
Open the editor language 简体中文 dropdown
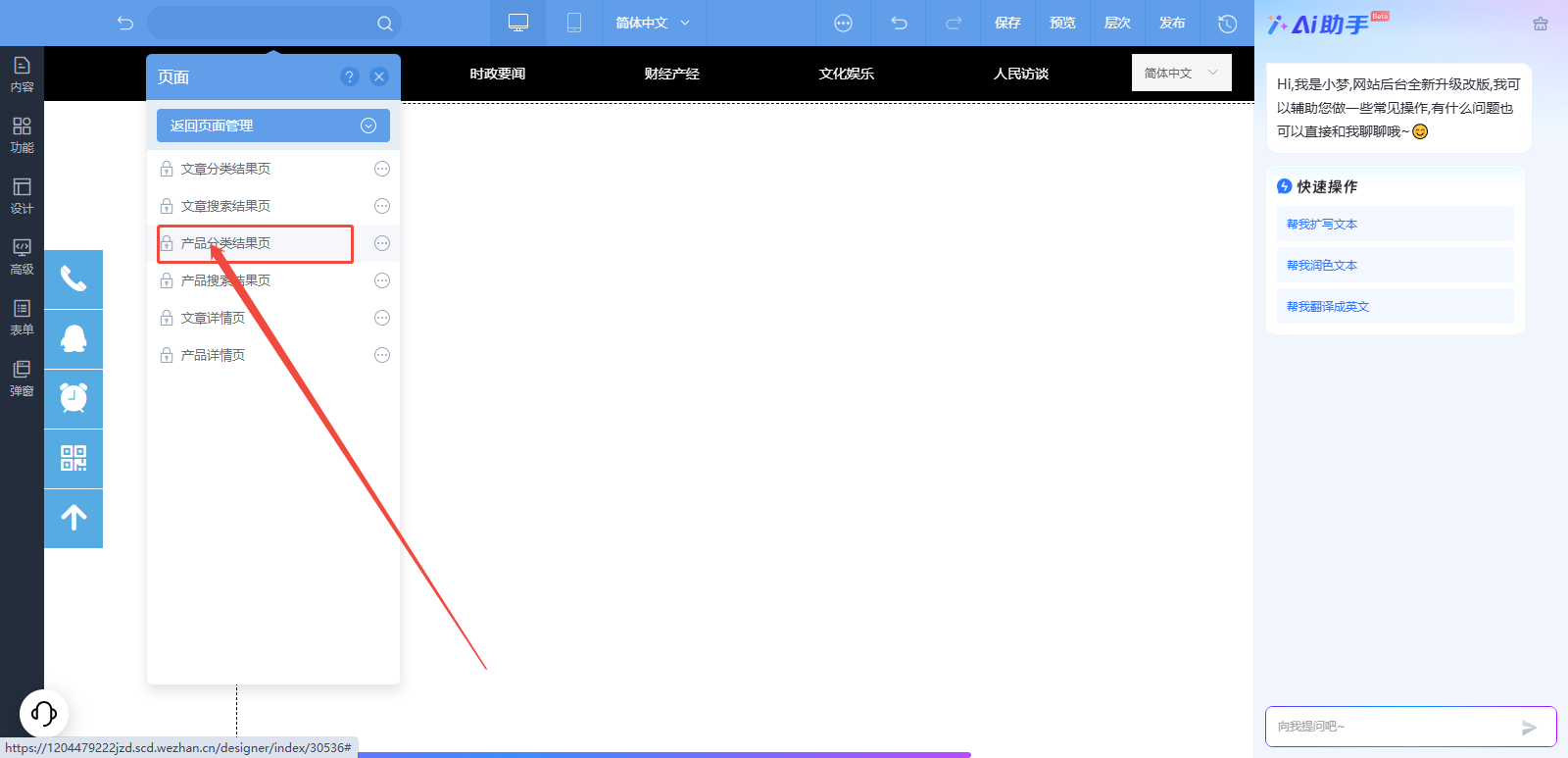(654, 23)
